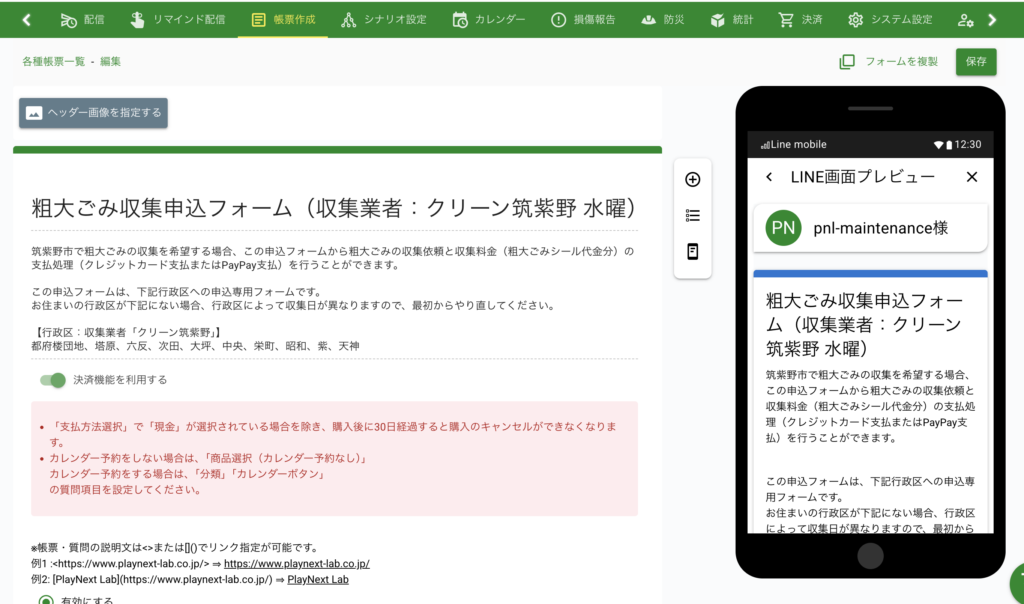Image resolution: width=1024 pixels, height=604 pixels.
Task: Click the 配信 send icon in nav bar
Action: 69,20
